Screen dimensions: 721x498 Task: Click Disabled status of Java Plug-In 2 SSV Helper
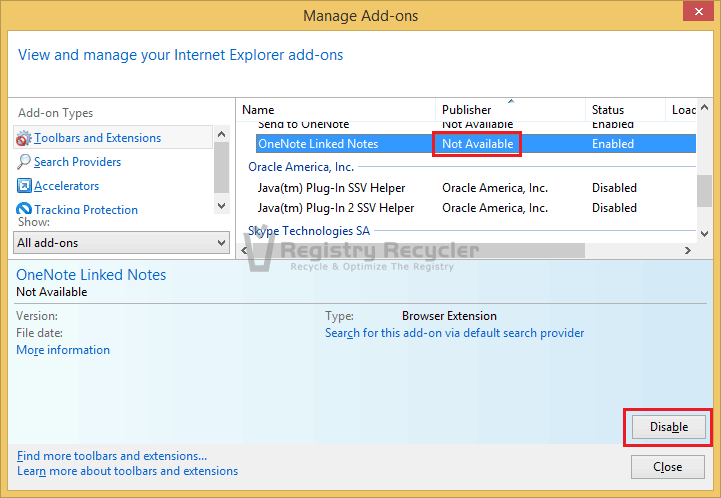614,208
